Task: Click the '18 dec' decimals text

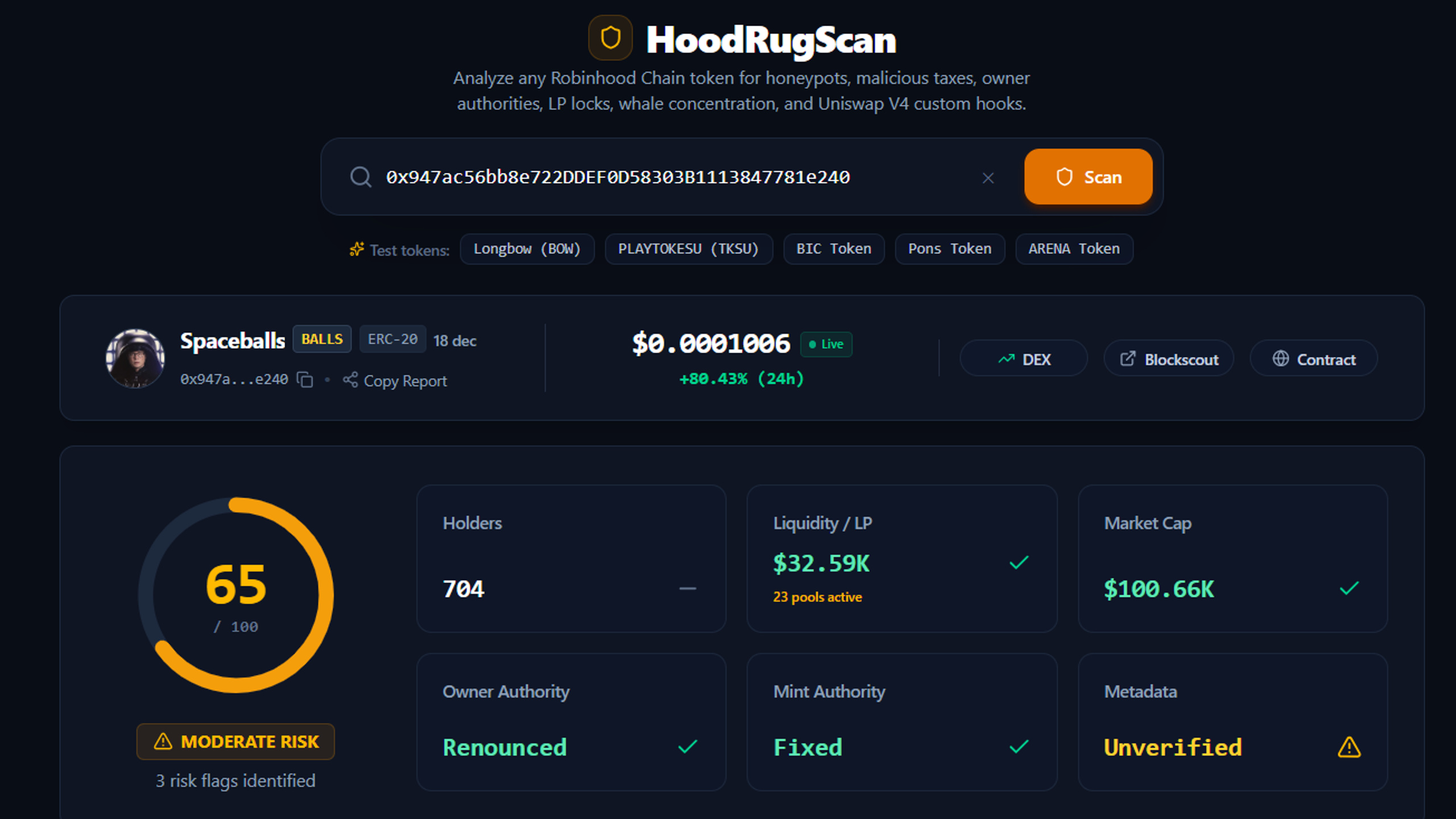Action: tap(455, 341)
